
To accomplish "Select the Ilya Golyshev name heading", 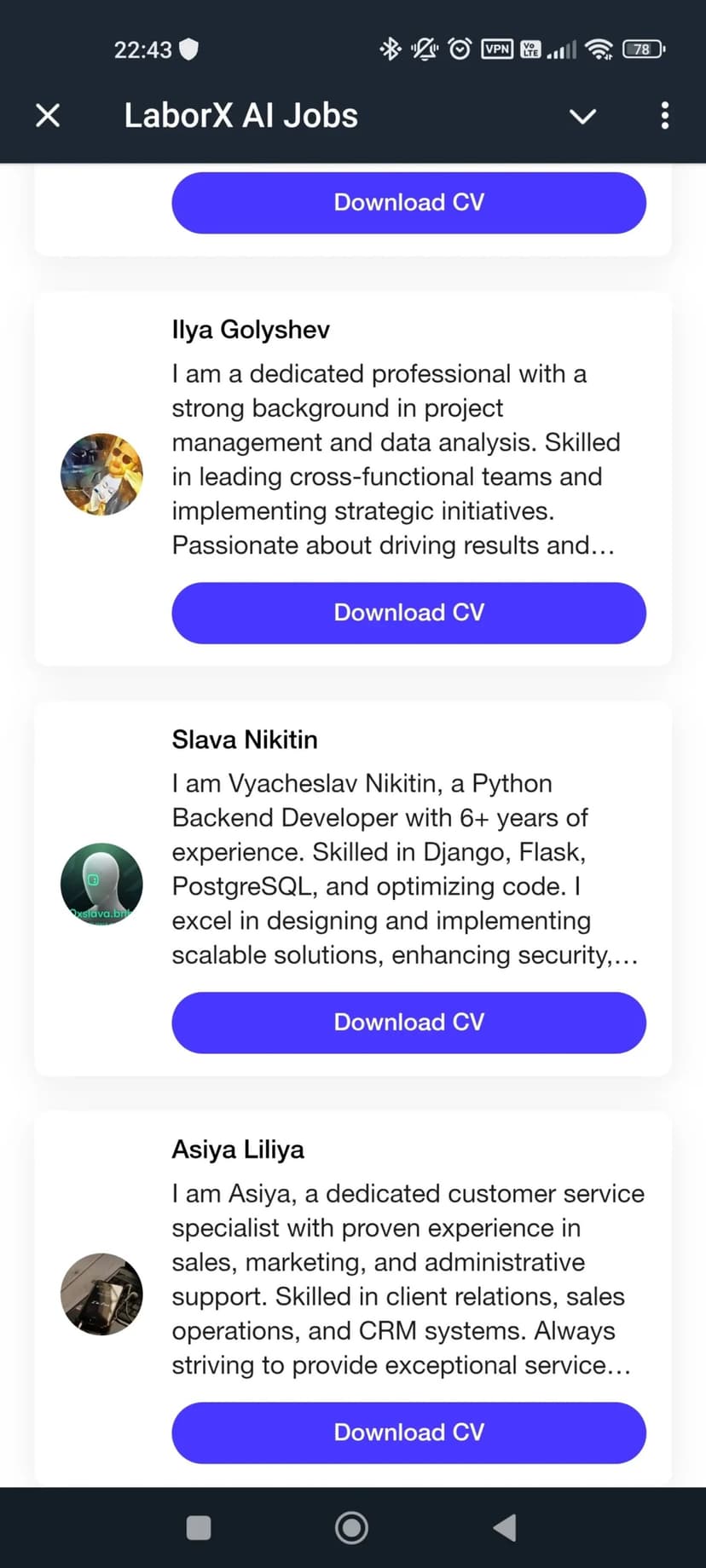I will click(x=251, y=330).
